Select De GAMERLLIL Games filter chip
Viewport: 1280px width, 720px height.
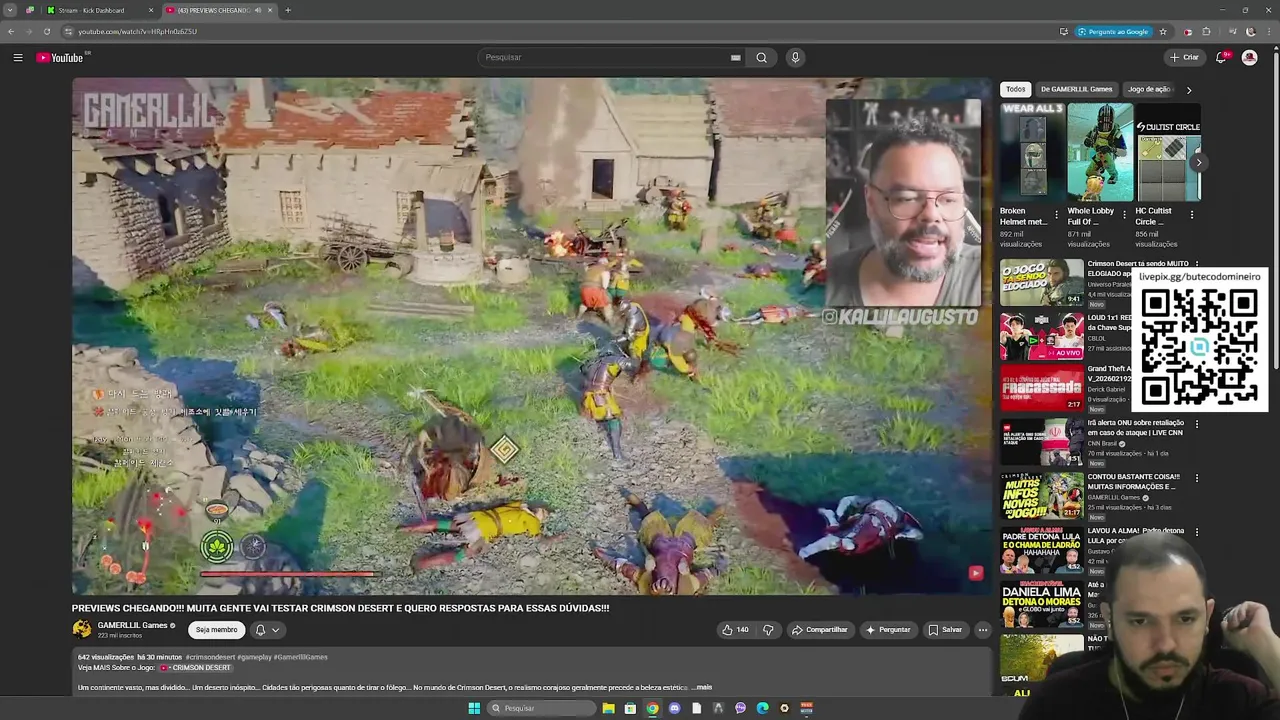1076,89
